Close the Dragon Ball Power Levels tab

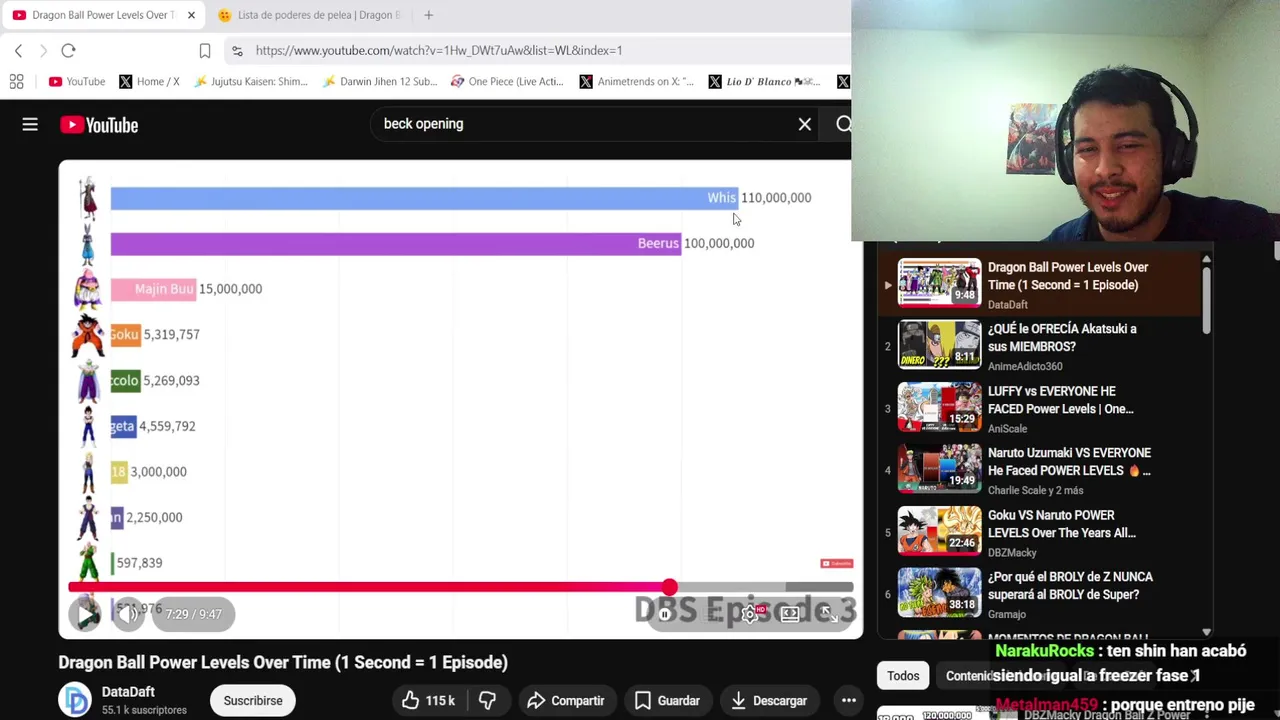pos(191,15)
